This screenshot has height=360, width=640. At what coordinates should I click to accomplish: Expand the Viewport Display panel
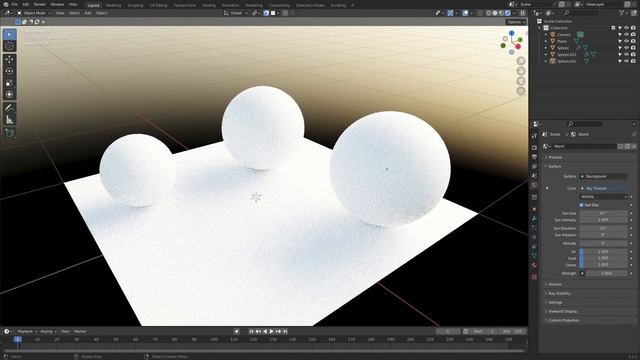pyautogui.click(x=562, y=311)
